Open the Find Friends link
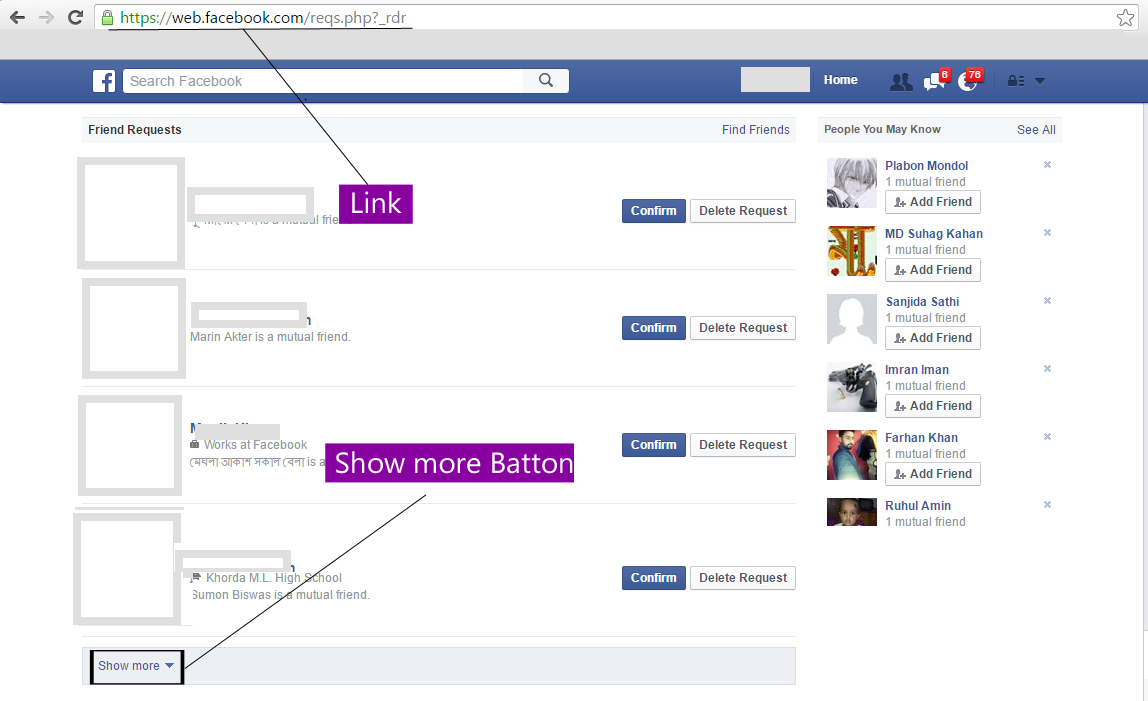1148x701 pixels. (x=756, y=130)
